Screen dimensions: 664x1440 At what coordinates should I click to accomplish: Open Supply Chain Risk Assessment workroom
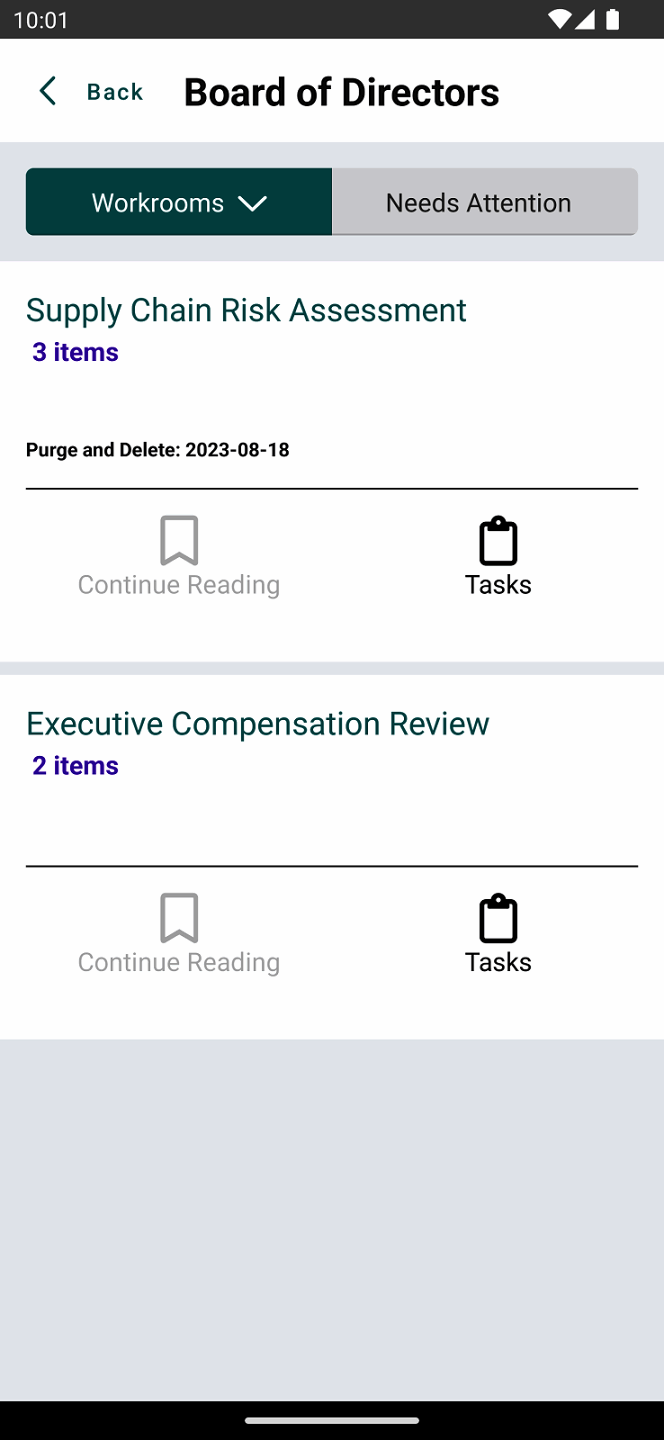point(246,310)
